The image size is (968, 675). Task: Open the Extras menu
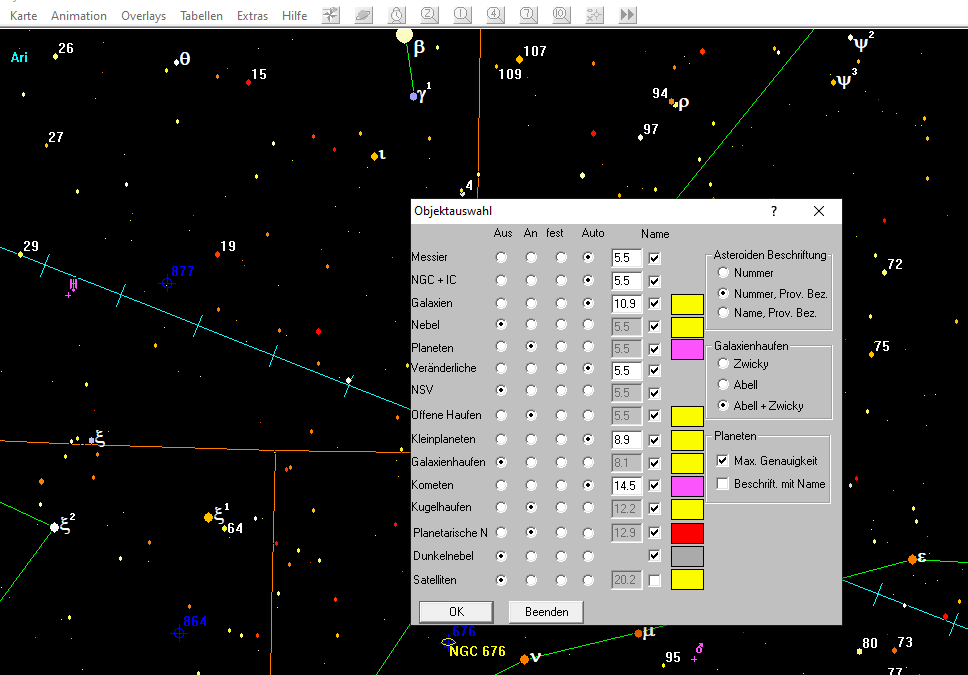pyautogui.click(x=252, y=16)
